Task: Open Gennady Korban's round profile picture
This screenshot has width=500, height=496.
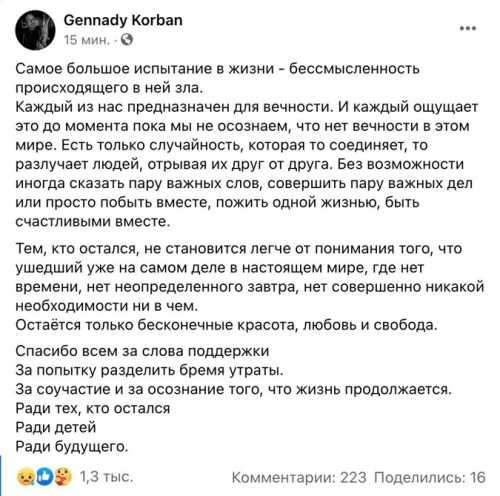Action: pos(35,30)
